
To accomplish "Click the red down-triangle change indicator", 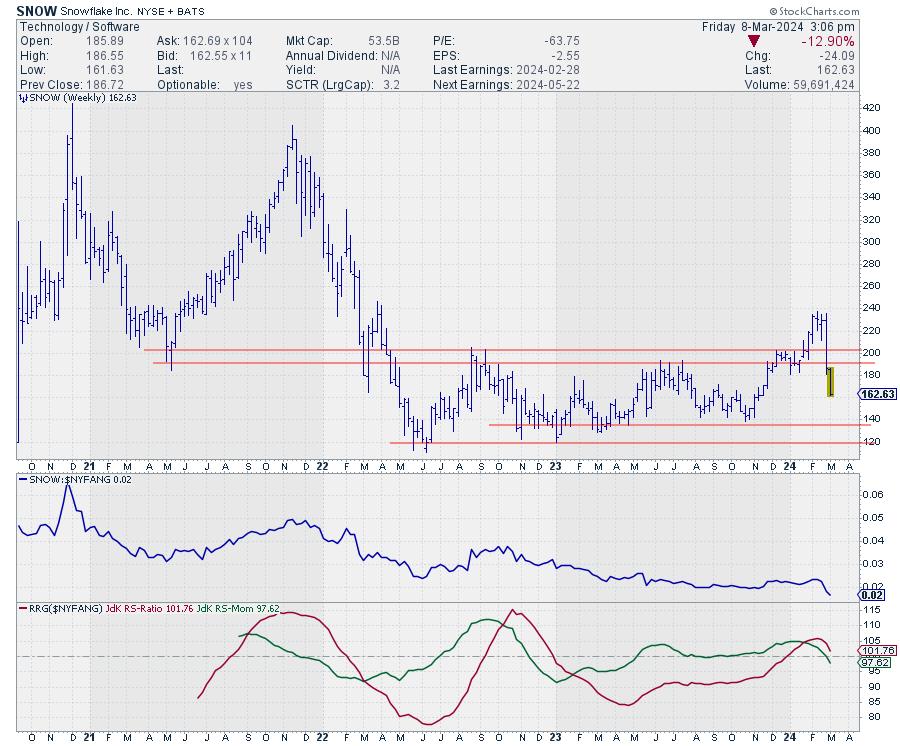I will click(x=752, y=40).
